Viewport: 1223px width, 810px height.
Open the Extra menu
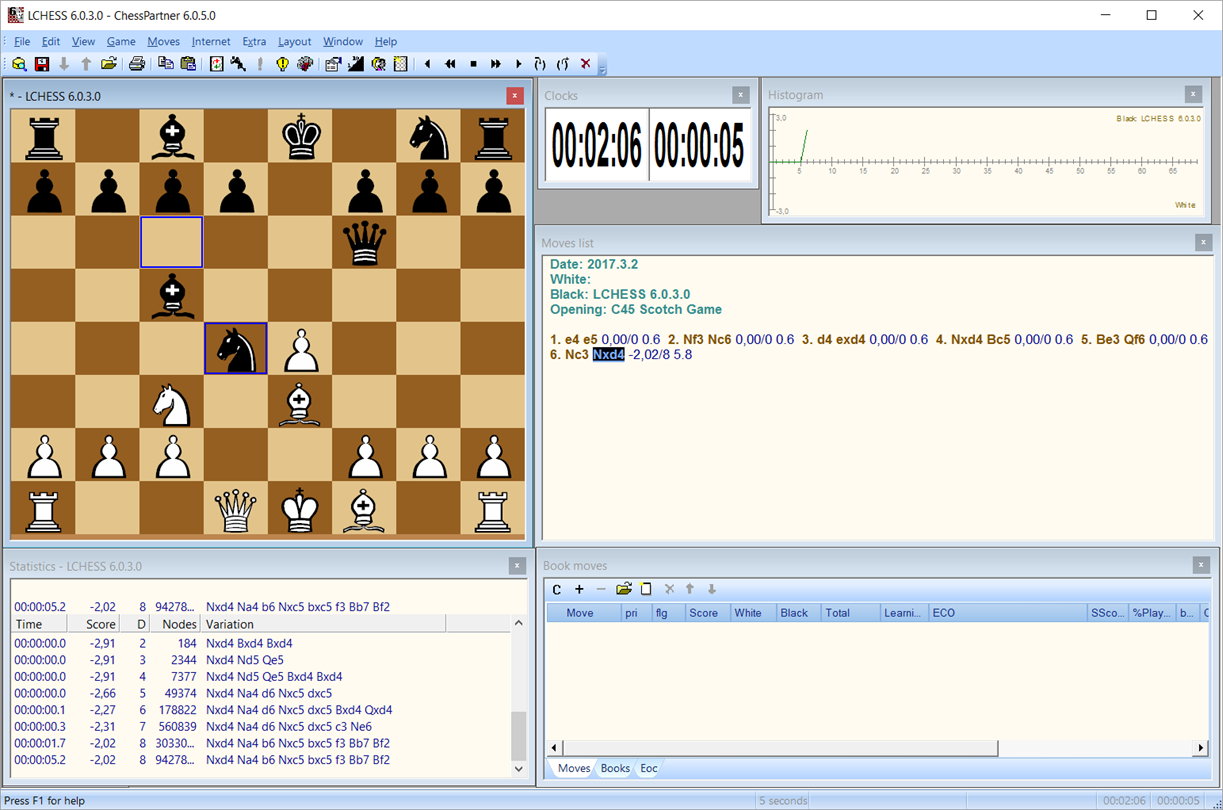(x=254, y=42)
